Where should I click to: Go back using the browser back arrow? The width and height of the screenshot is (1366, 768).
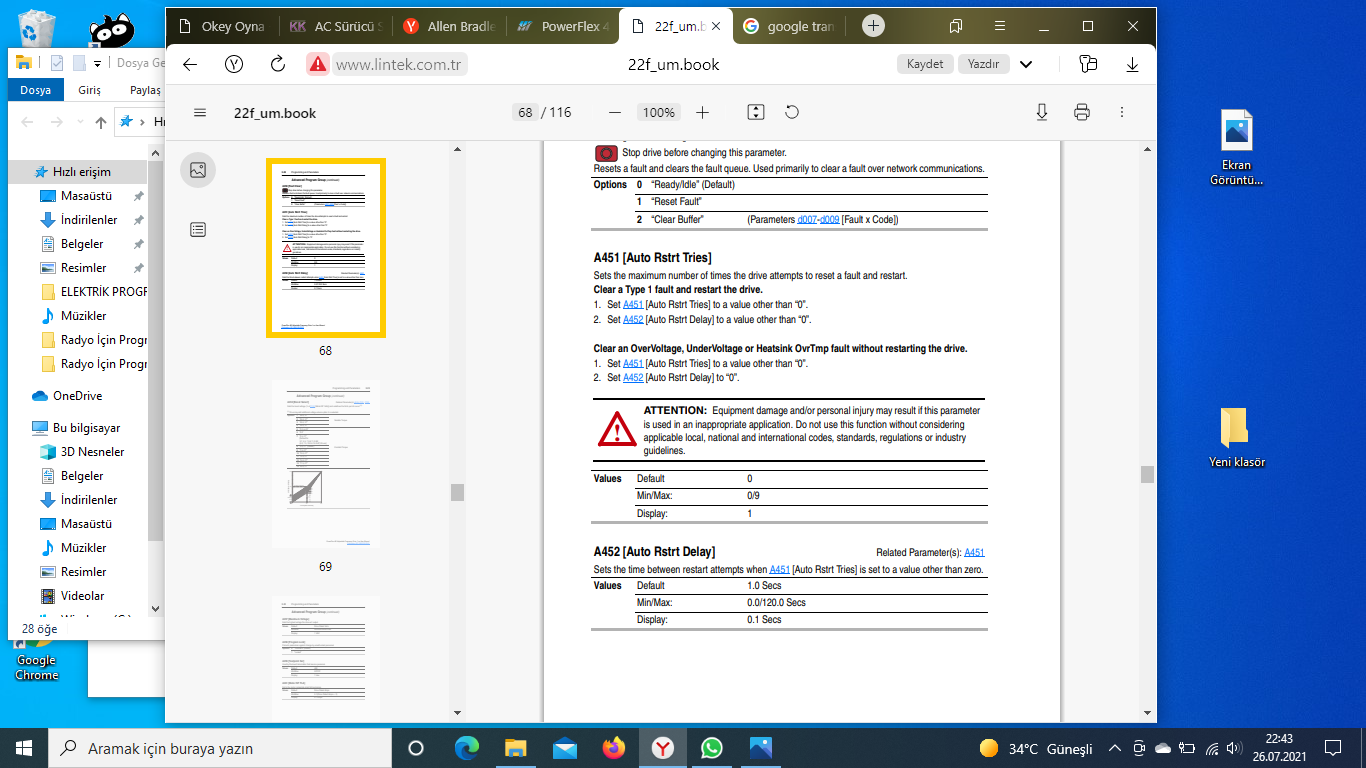[190, 64]
